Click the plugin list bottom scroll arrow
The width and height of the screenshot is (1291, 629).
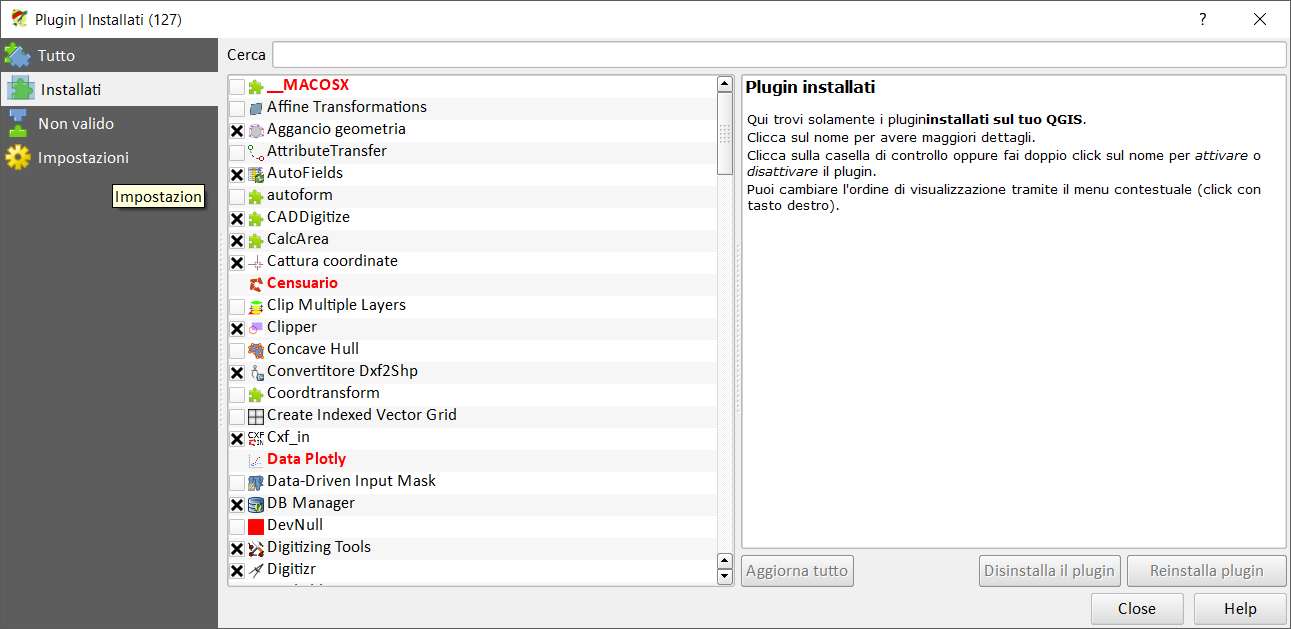point(726,576)
